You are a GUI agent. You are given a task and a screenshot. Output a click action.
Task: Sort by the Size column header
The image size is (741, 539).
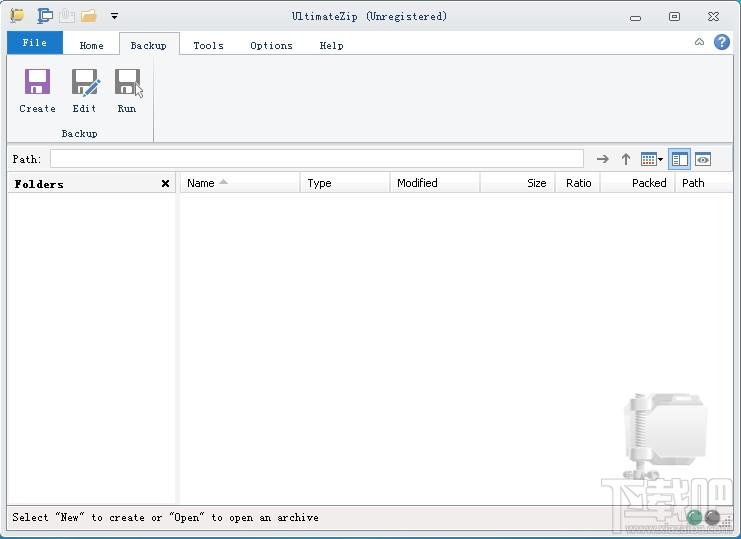(x=517, y=183)
